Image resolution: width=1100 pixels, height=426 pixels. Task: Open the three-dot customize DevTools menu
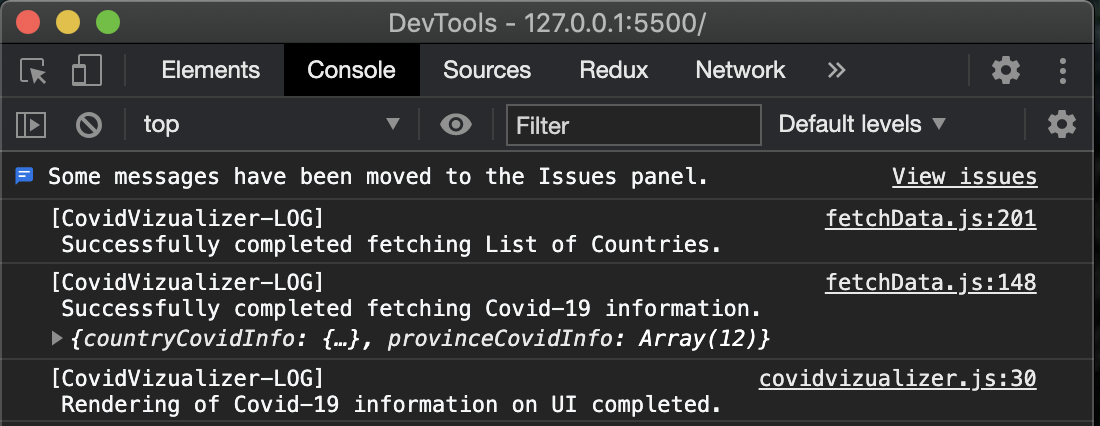click(x=1063, y=70)
